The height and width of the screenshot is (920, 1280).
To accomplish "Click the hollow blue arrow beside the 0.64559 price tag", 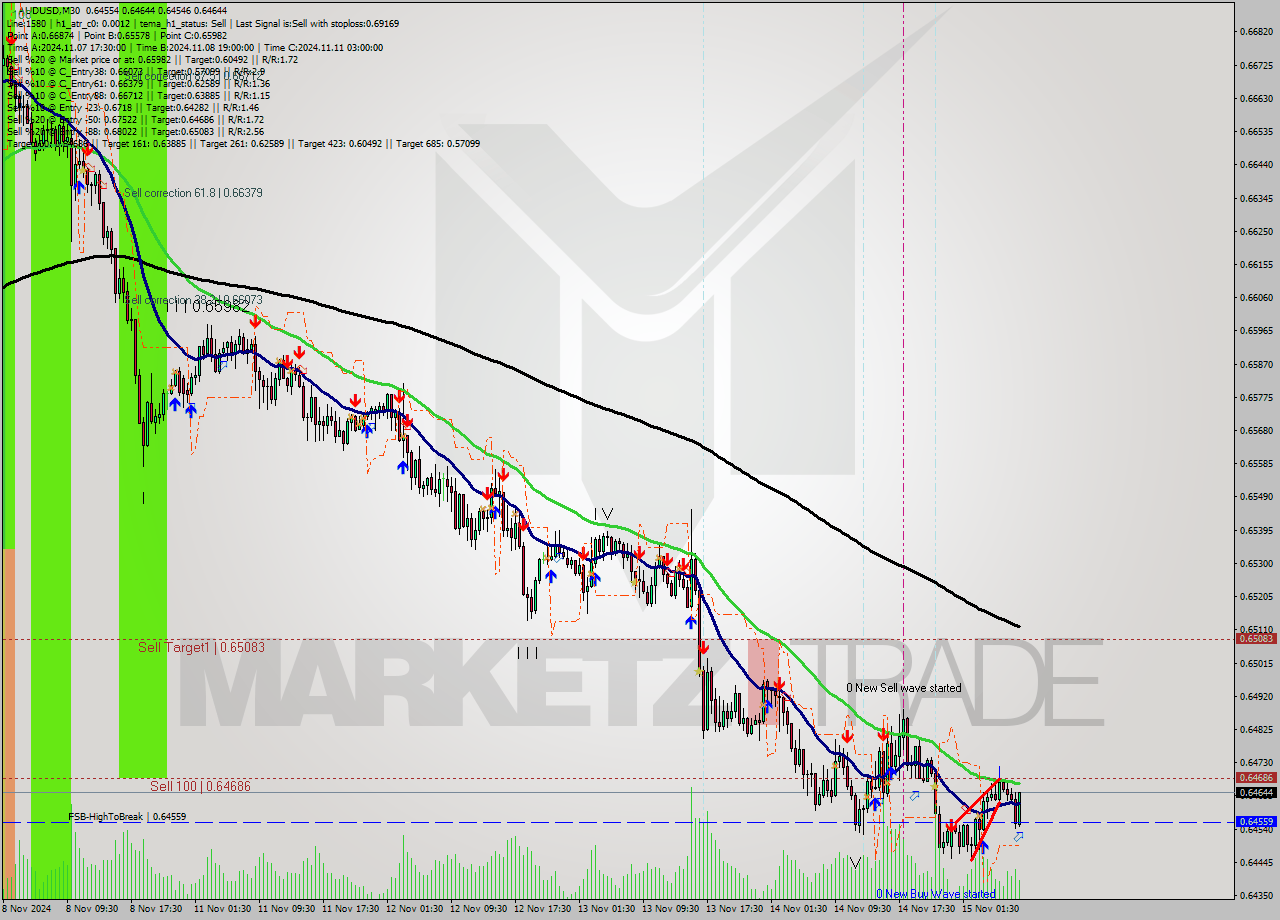I will [x=1018, y=837].
